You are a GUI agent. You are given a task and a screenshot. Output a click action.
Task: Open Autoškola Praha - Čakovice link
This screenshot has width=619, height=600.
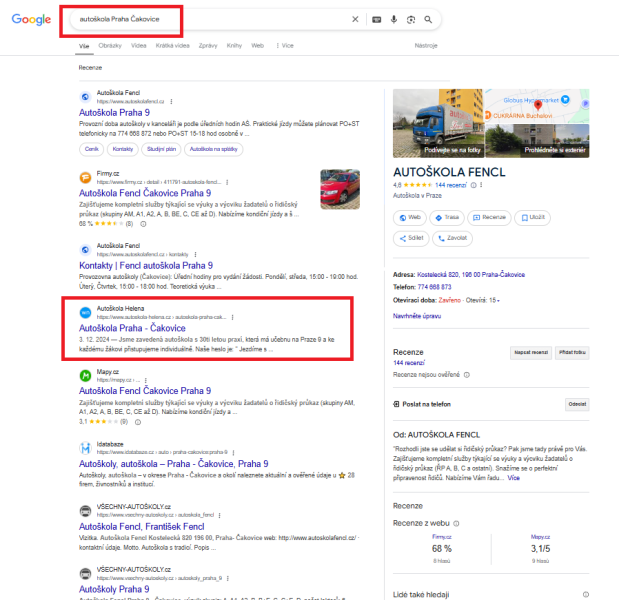[x=132, y=328]
